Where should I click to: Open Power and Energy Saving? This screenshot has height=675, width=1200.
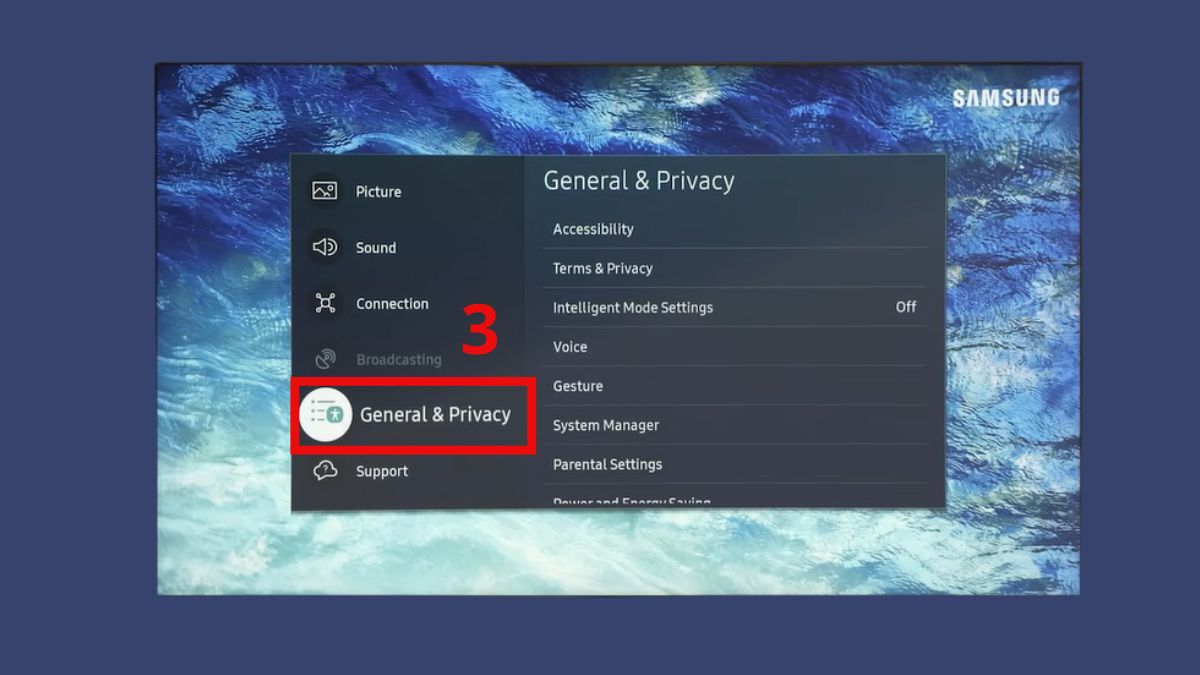click(632, 499)
